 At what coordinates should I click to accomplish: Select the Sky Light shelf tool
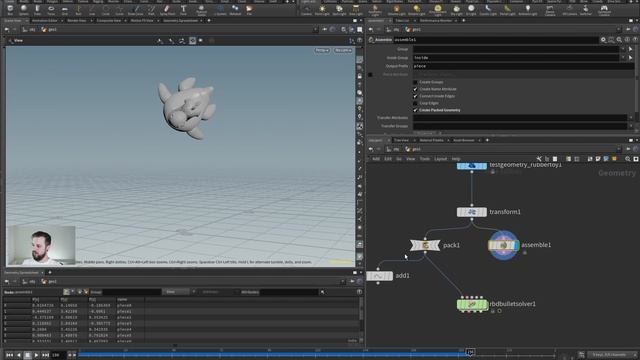[456, 9]
